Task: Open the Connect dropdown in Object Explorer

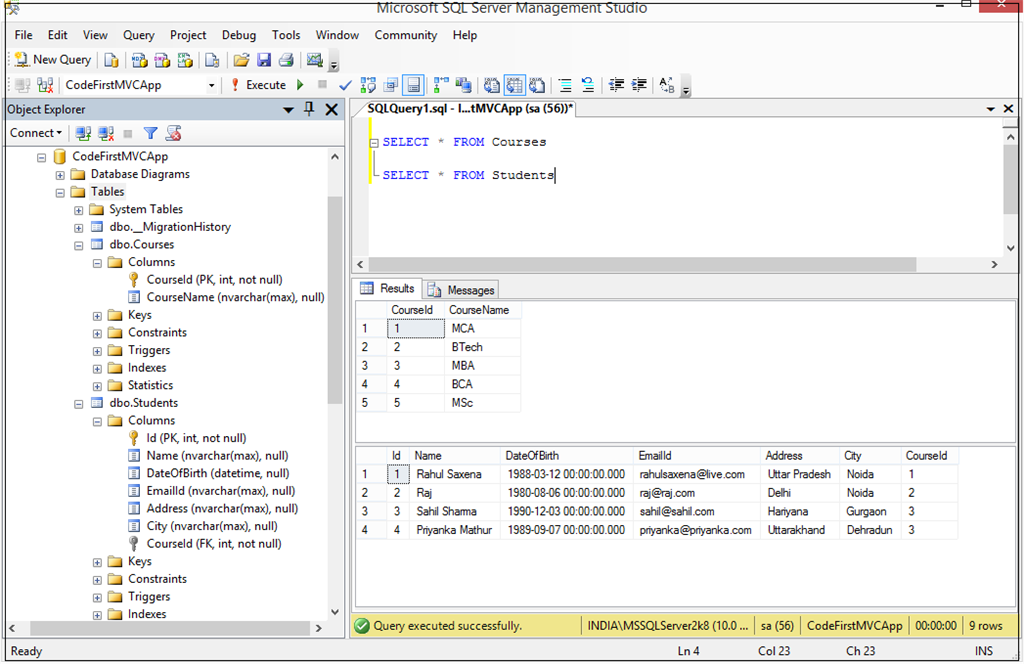Action: tap(36, 132)
